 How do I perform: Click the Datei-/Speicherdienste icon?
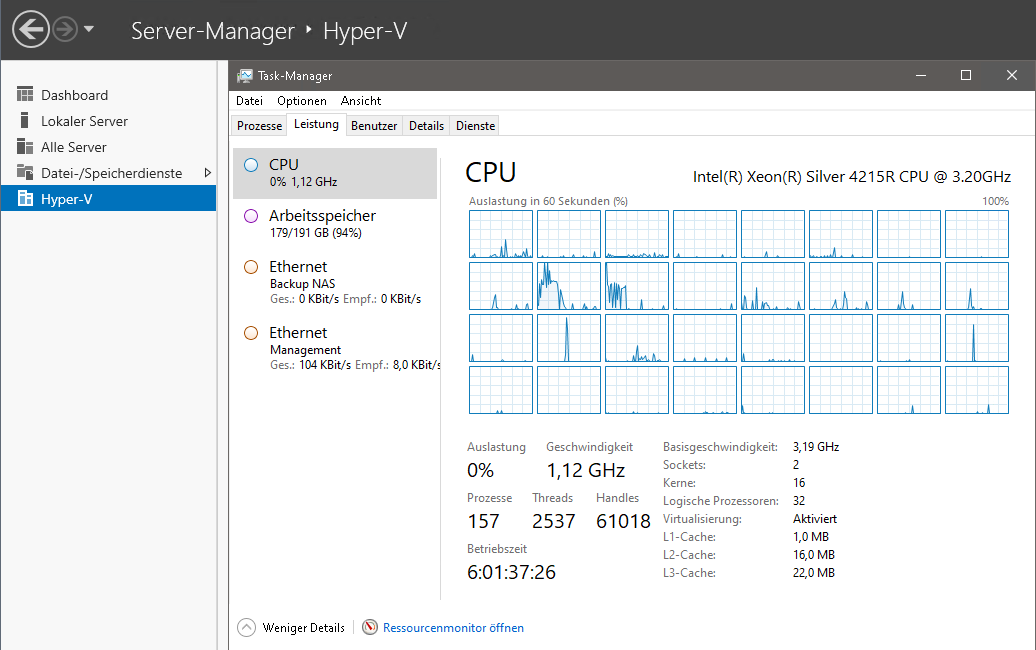tap(25, 172)
